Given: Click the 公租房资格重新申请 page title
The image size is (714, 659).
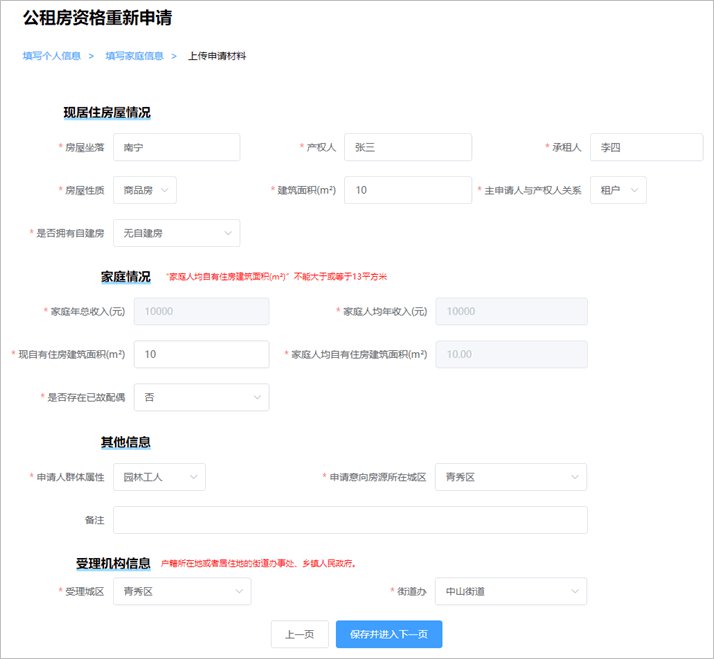Looking at the screenshot, I should 97,18.
